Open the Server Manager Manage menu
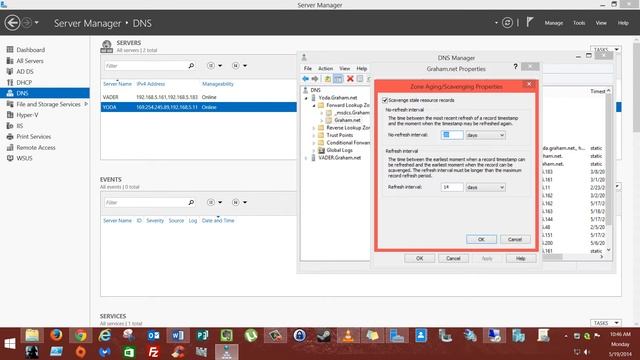 pos(553,23)
